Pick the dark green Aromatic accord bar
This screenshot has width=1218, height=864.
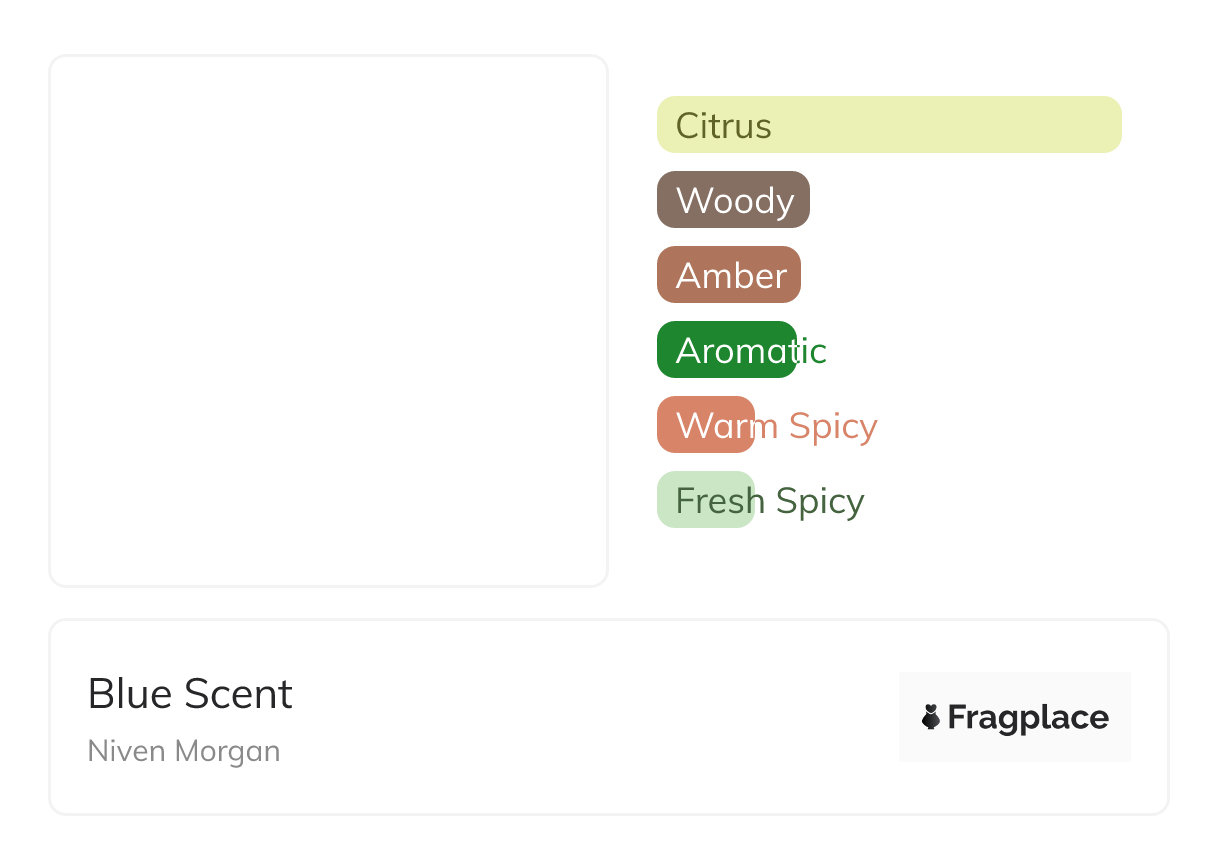coord(727,350)
